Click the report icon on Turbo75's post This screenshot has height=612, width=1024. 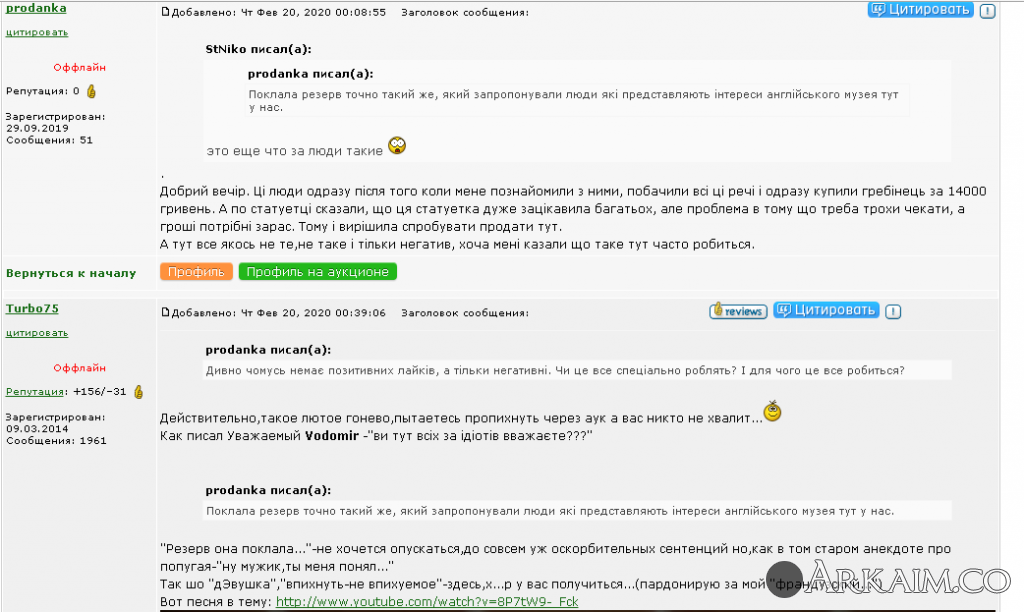pos(893,312)
